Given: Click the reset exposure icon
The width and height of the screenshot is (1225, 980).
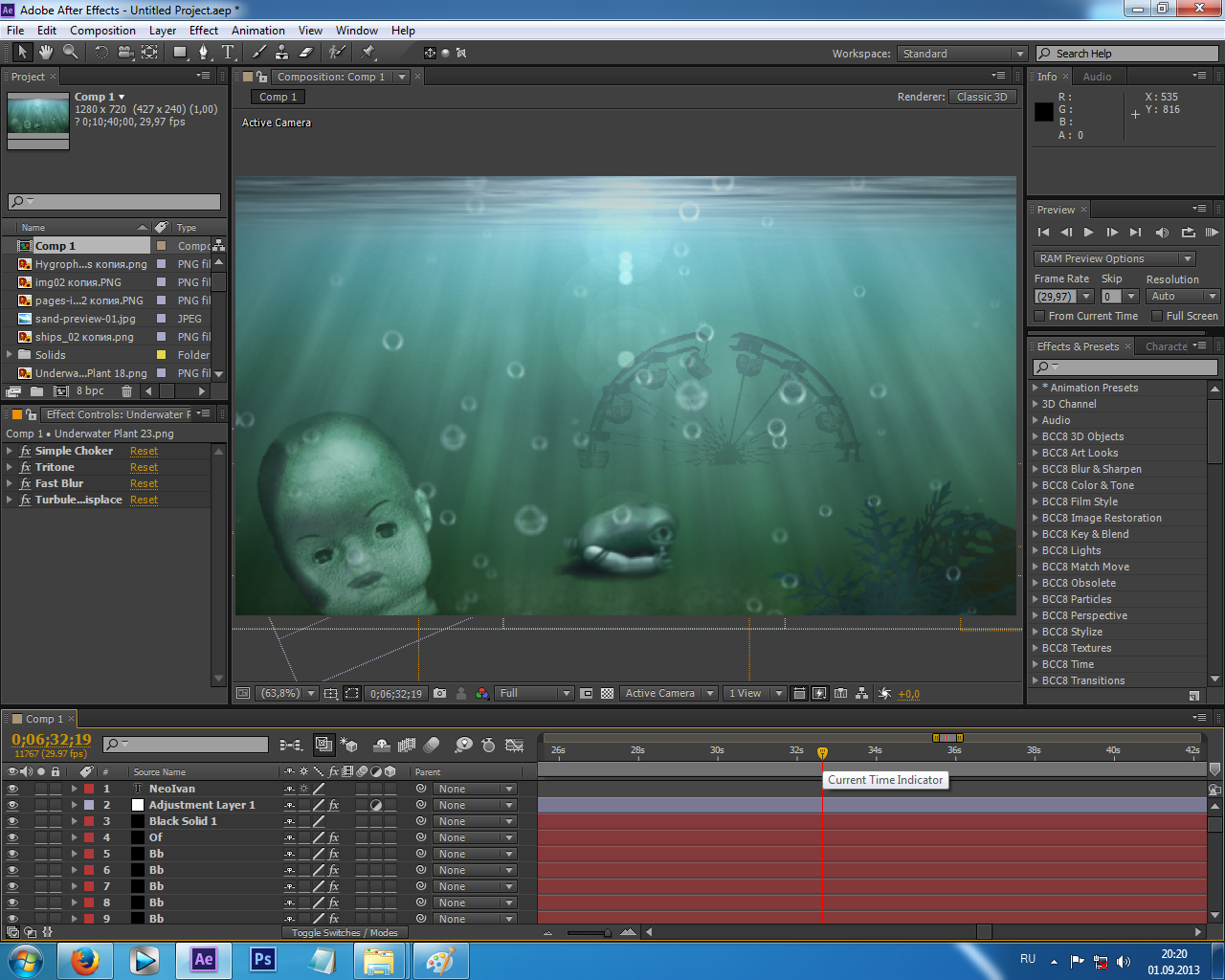Looking at the screenshot, I should [884, 693].
